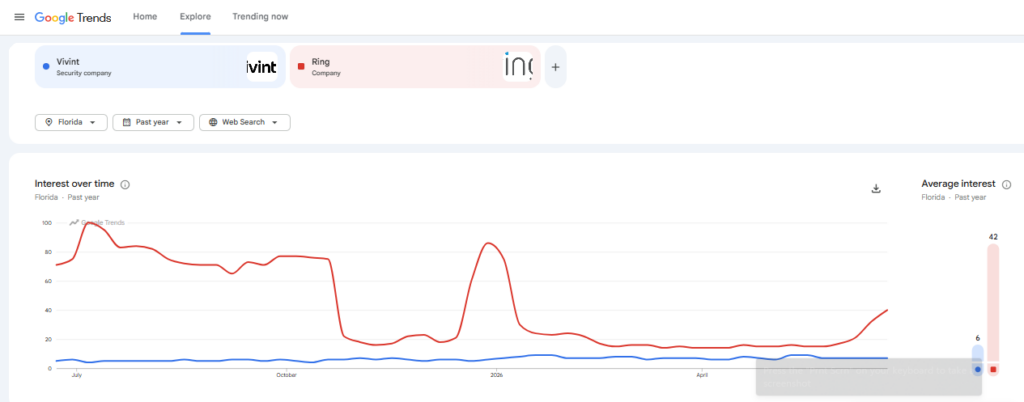This screenshot has height=402, width=1024.
Task: Click the blue Vivint color dot in term card
Action: [x=46, y=67]
